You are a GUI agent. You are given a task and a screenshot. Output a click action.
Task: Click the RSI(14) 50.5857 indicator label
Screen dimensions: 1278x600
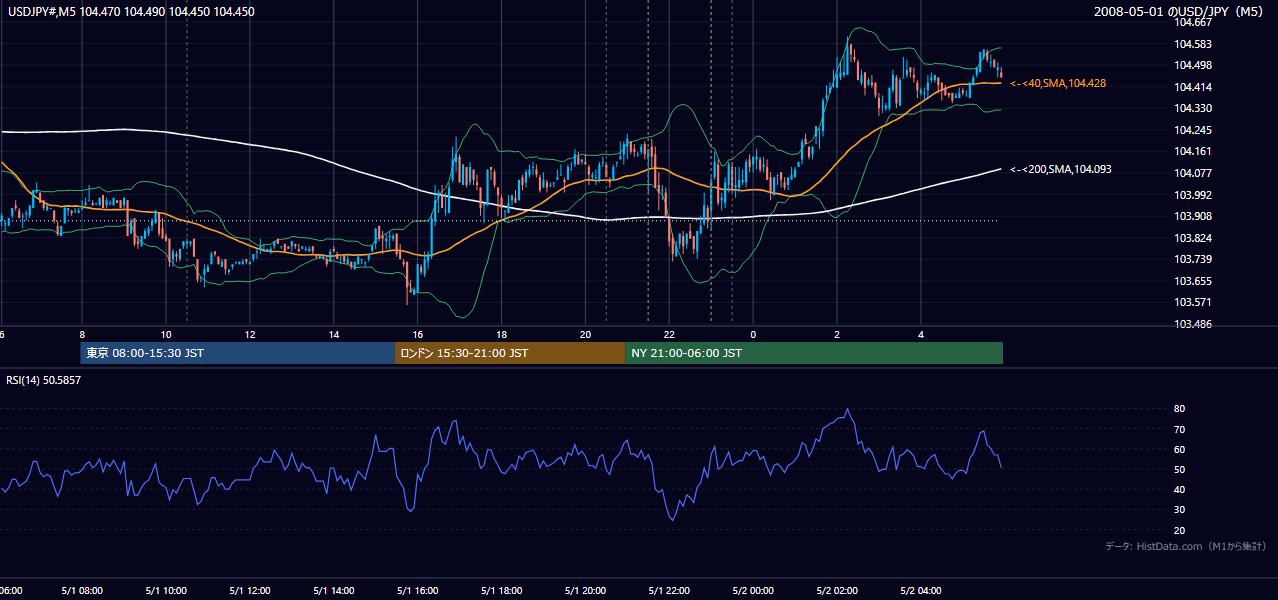[x=44, y=380]
